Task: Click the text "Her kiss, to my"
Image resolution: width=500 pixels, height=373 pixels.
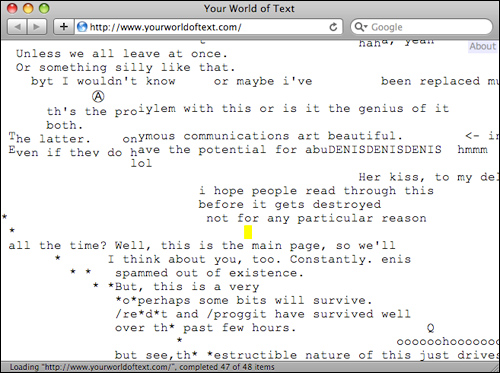Action: (415, 177)
